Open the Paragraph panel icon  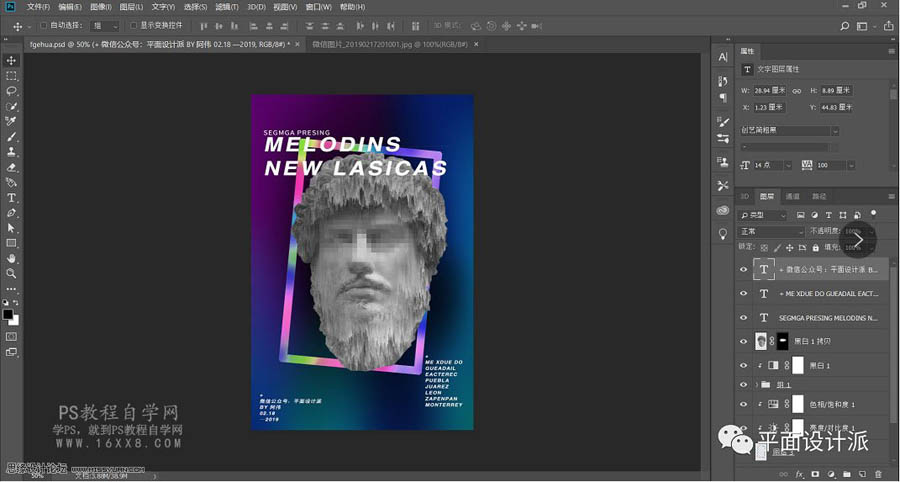pyautogui.click(x=723, y=98)
